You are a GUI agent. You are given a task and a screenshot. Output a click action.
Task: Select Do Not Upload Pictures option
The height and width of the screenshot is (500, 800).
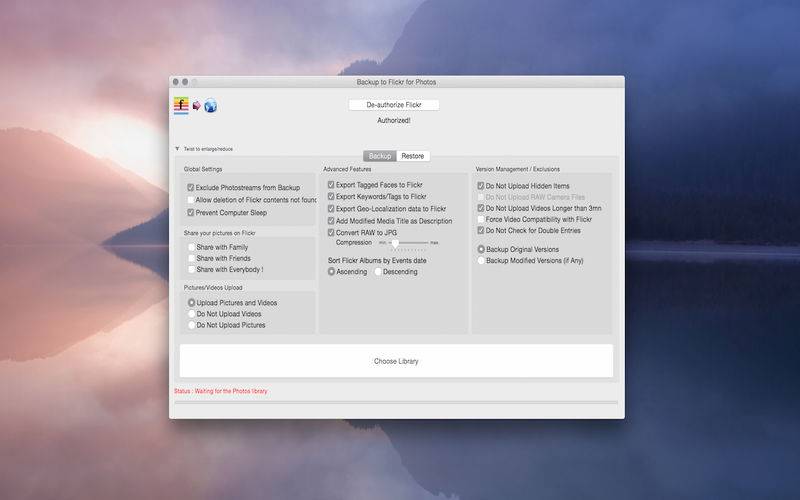pos(192,325)
